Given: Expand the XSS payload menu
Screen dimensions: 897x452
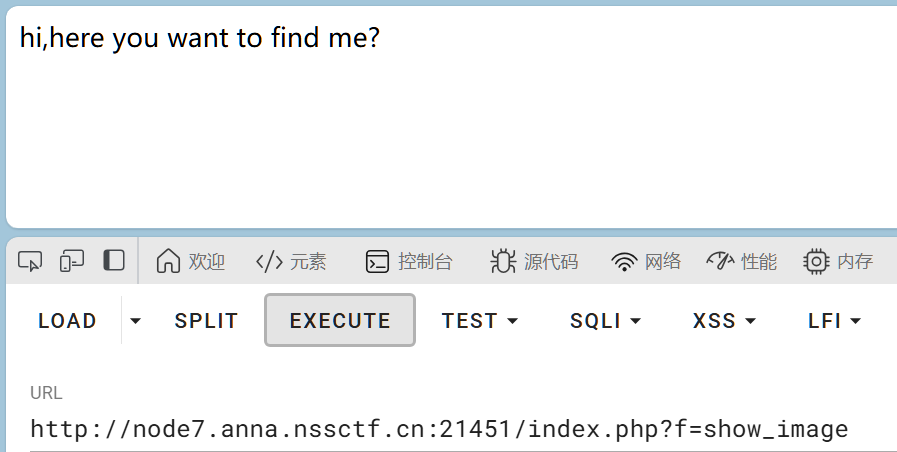Looking at the screenshot, I should pos(724,321).
